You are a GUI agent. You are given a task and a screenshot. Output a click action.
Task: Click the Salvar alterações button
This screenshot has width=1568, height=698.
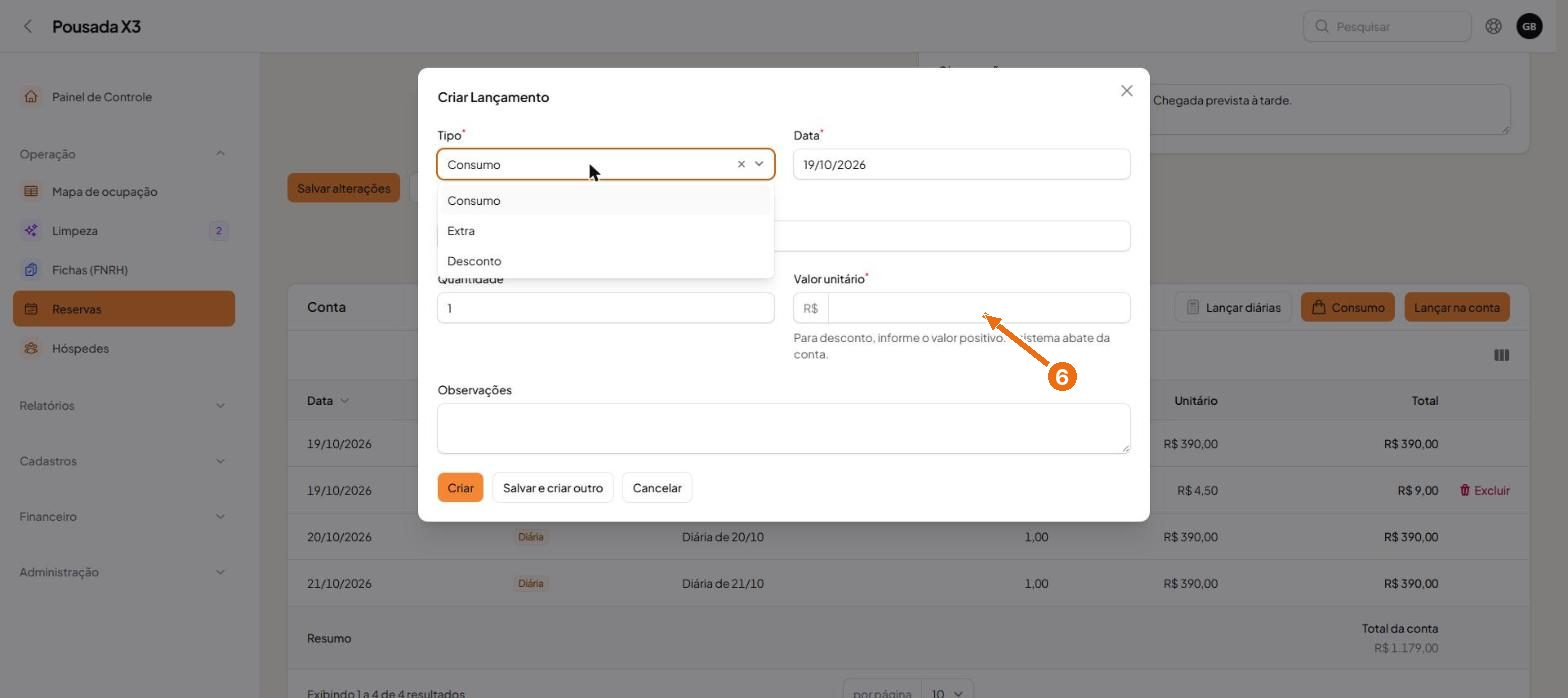(x=344, y=188)
